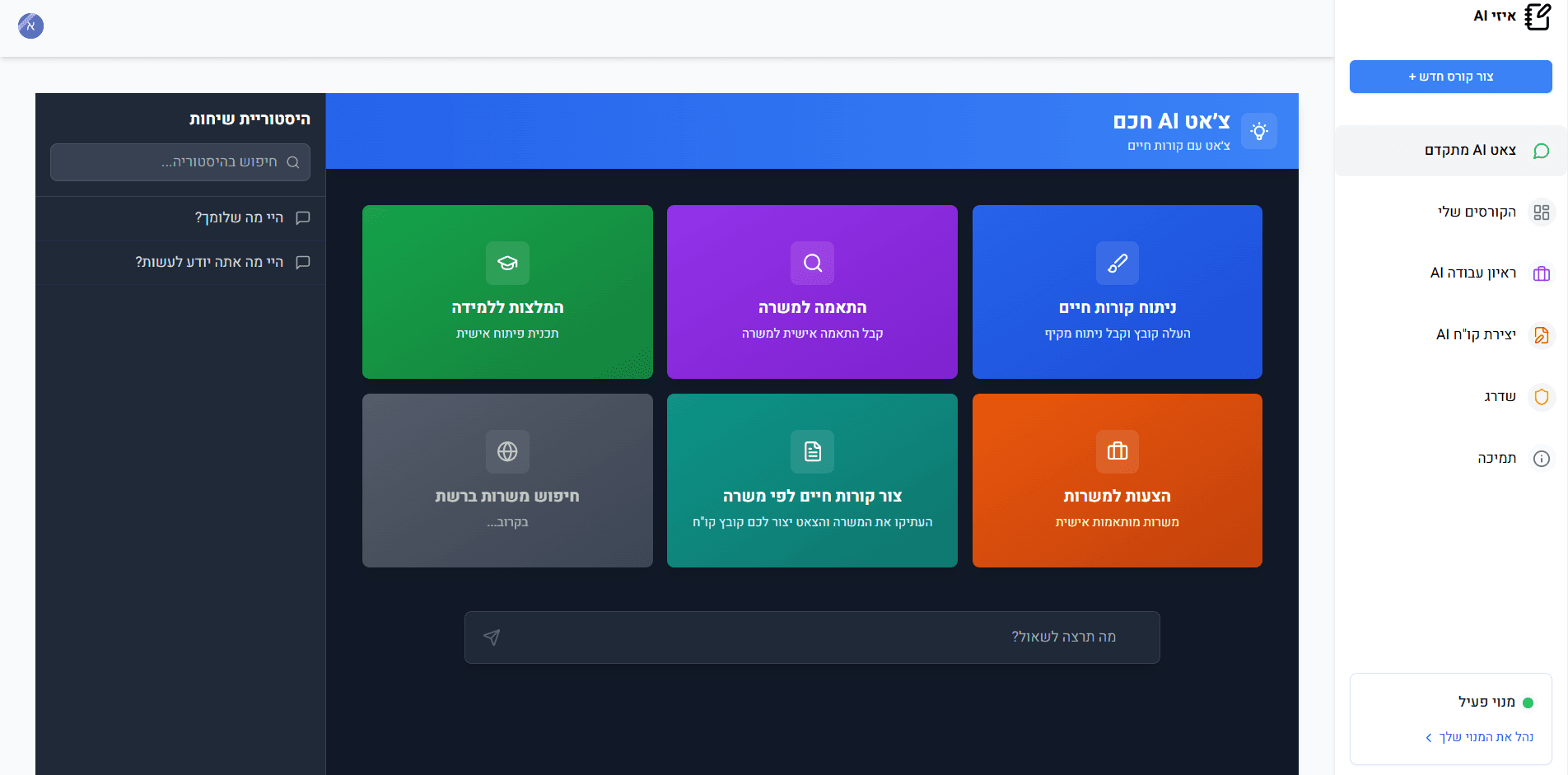Click the lightbulb icon in the chat header

[1258, 131]
